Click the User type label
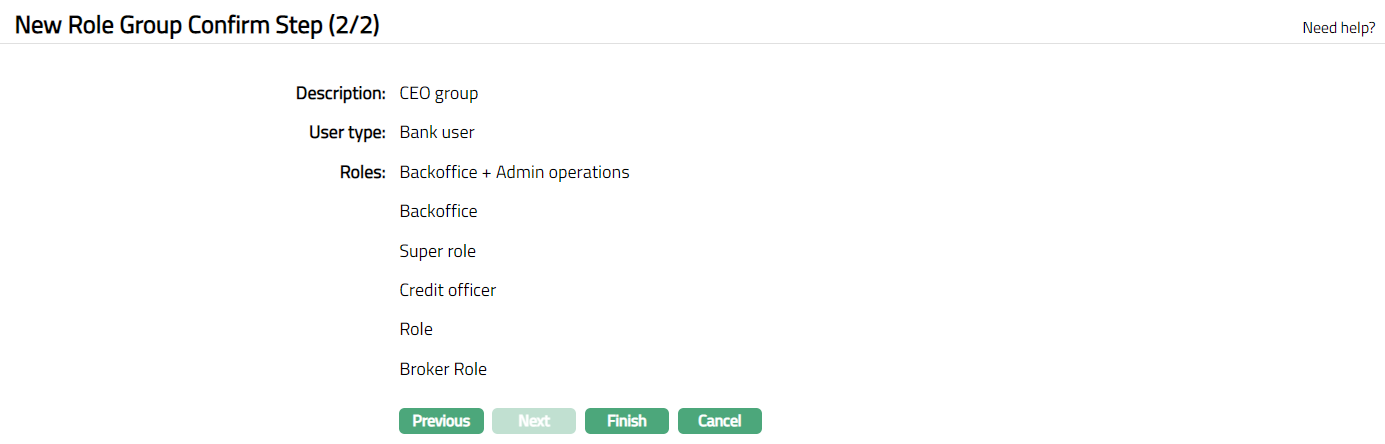1385x444 pixels. pyautogui.click(x=347, y=132)
